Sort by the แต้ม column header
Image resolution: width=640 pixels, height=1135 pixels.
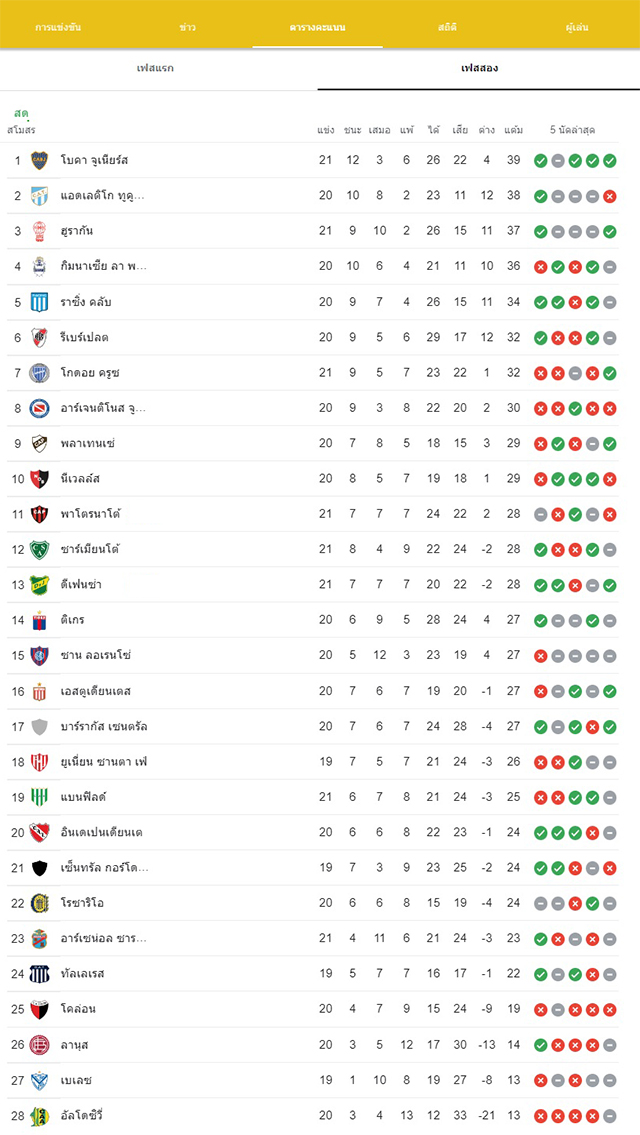[x=513, y=130]
